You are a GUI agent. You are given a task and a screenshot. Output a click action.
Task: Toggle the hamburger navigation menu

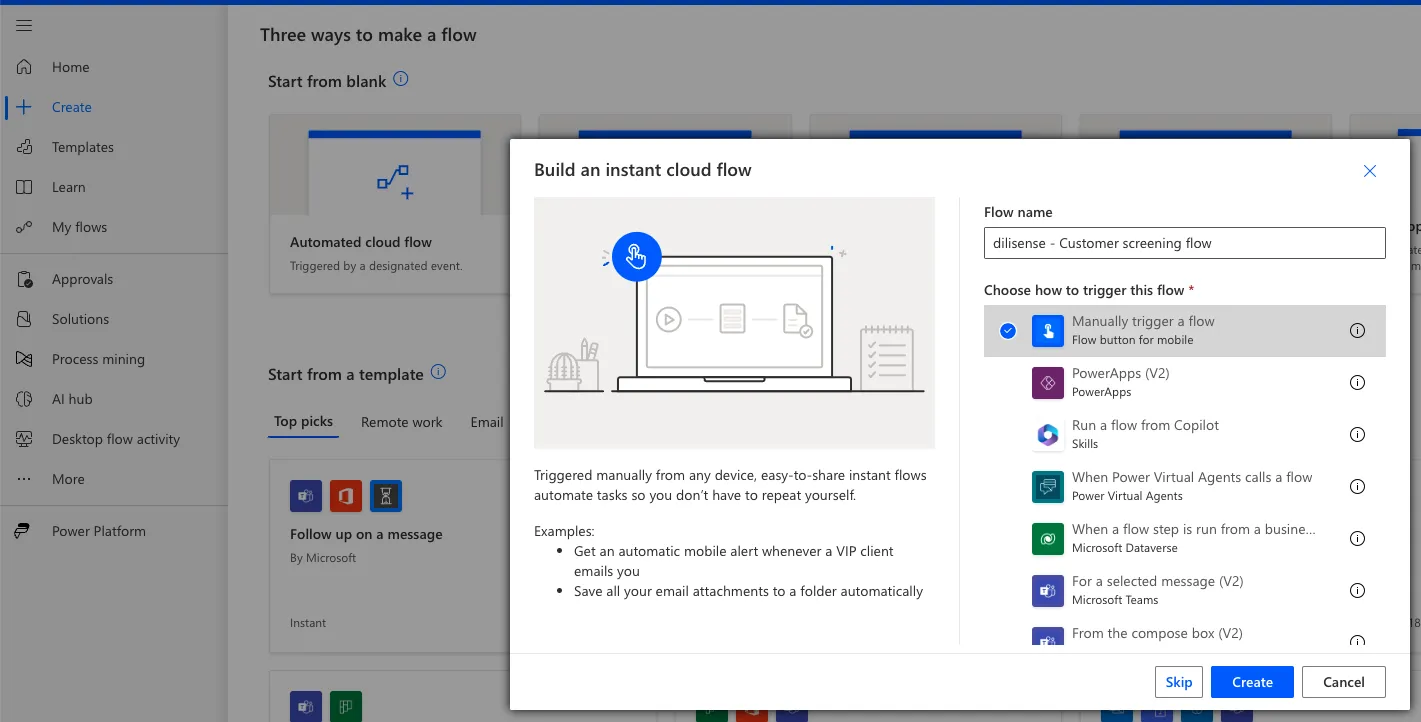(24, 26)
